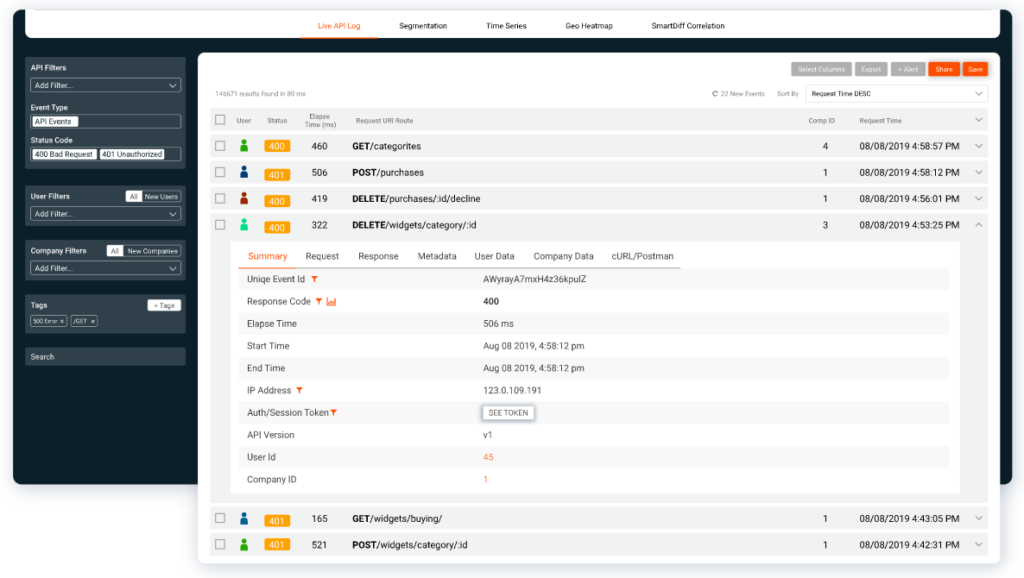Click the Search field in the sidebar
Viewport: 1024px width, 578px height.
pyautogui.click(x=105, y=356)
